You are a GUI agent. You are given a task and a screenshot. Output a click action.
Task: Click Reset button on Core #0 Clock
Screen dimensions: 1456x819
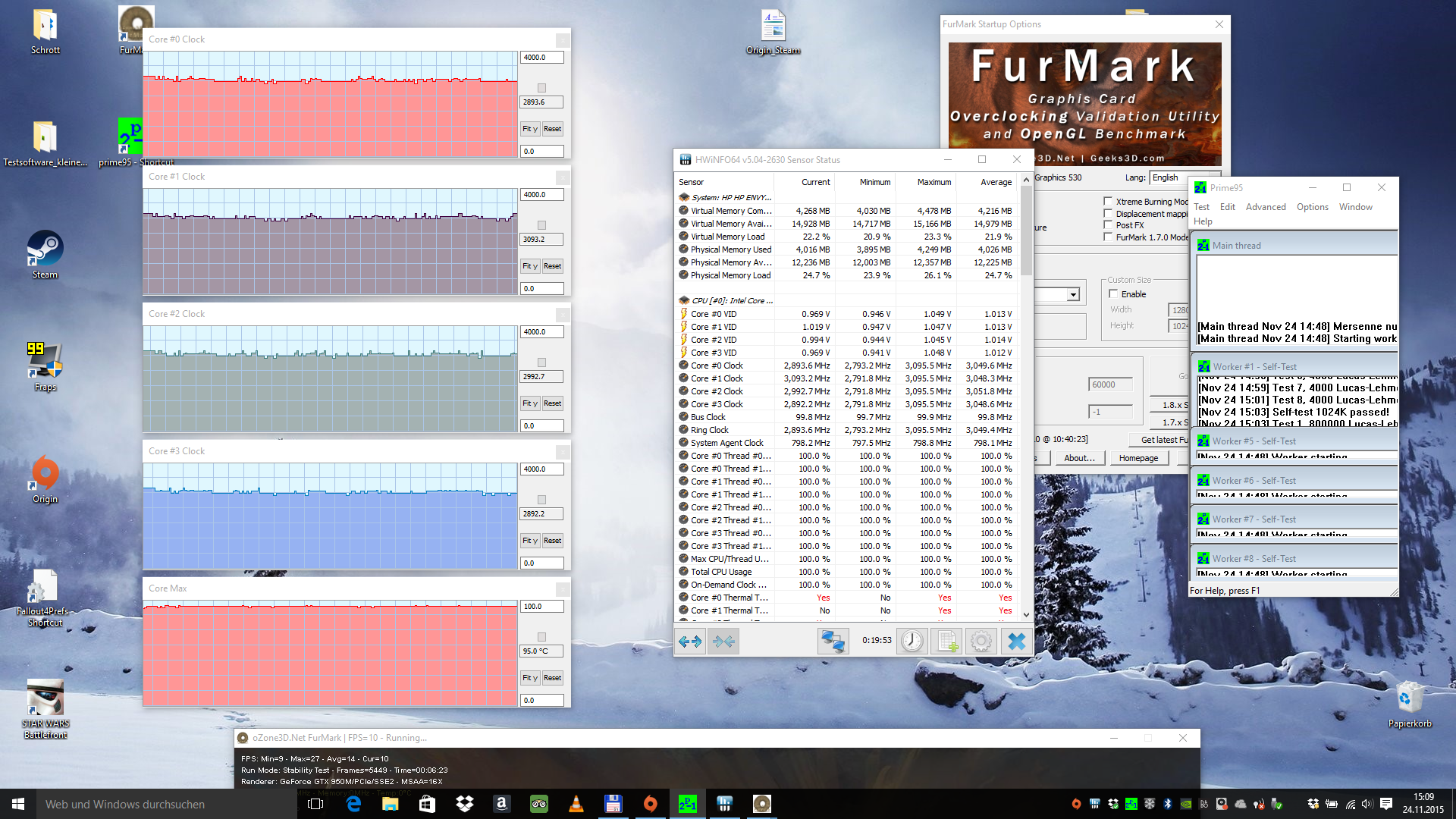tap(552, 129)
